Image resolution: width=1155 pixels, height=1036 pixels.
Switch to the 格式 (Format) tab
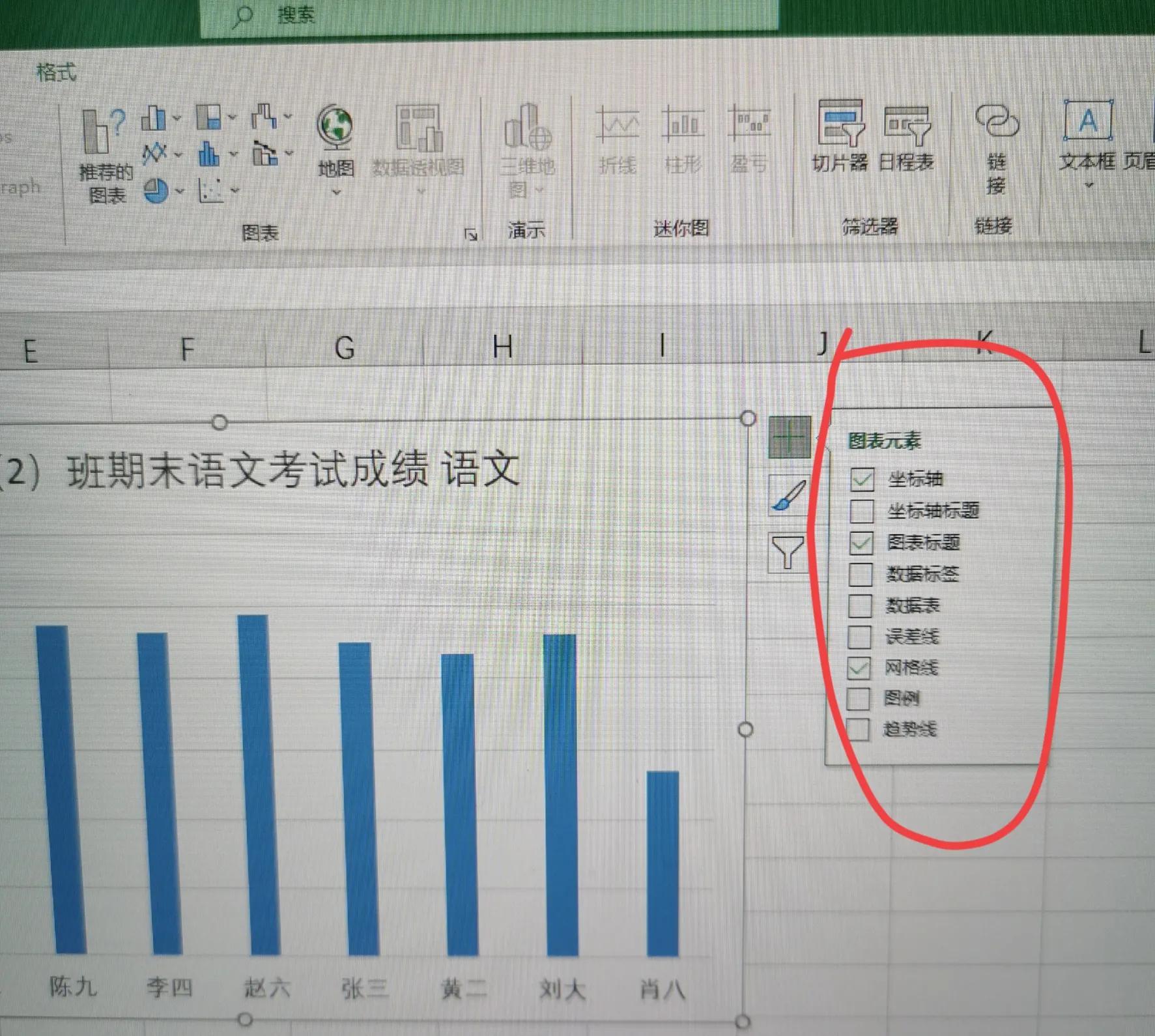click(x=56, y=73)
